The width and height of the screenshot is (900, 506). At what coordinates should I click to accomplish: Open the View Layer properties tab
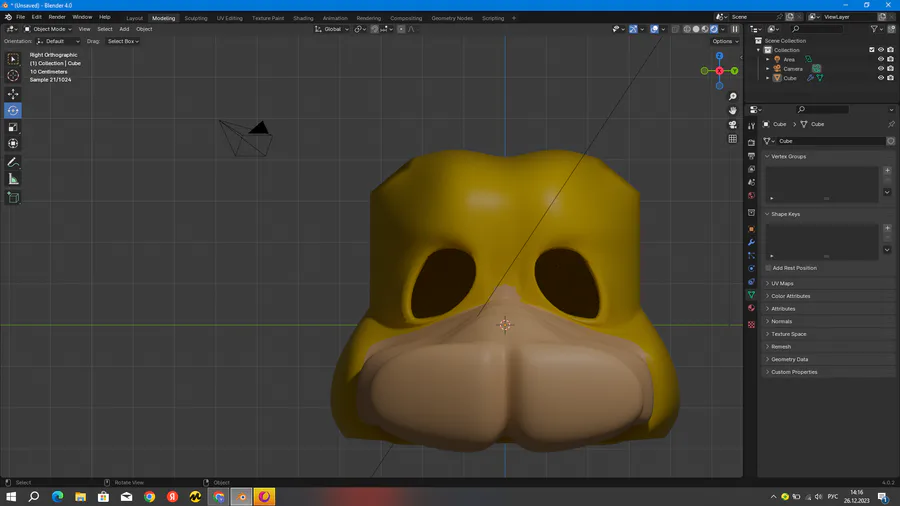[x=751, y=169]
